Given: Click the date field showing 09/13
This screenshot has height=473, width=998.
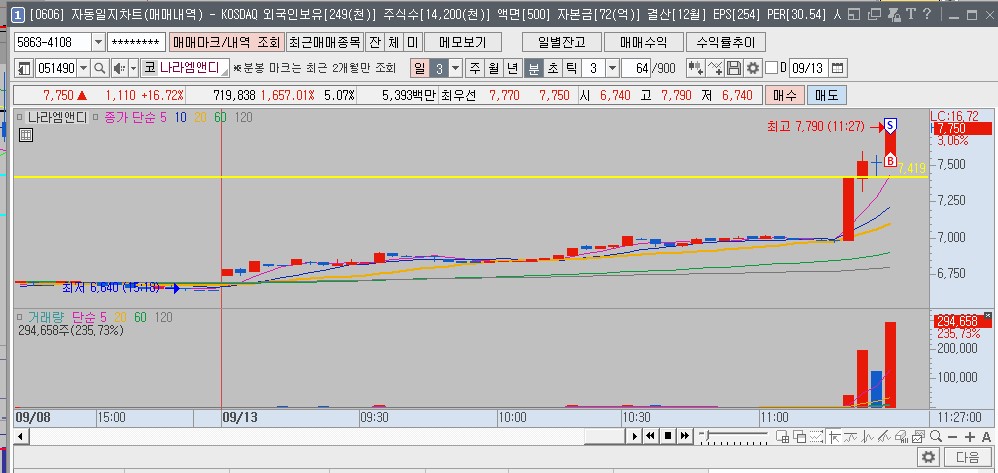Looking at the screenshot, I should (808, 68).
